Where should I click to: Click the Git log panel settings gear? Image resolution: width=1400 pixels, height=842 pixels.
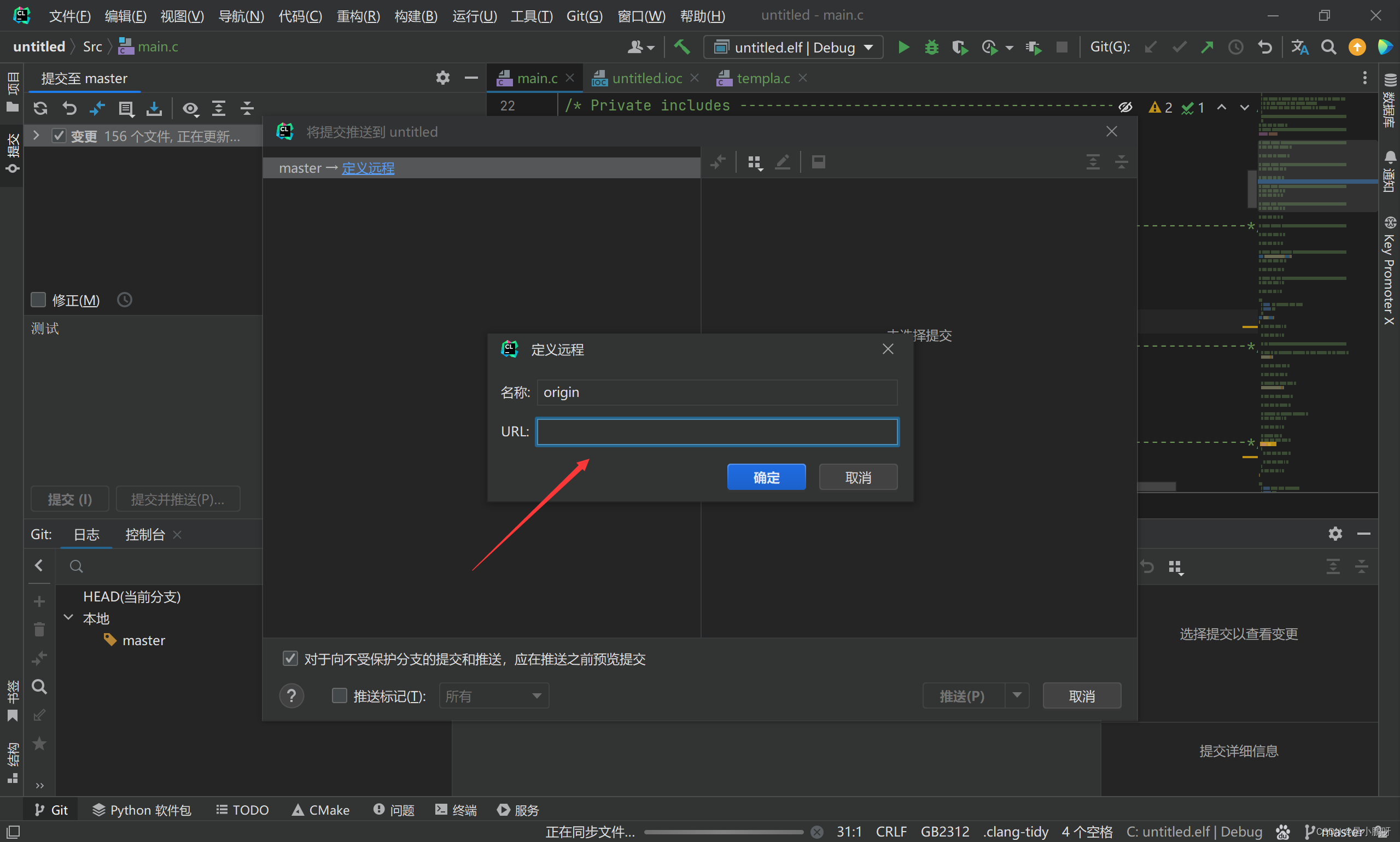1335,533
